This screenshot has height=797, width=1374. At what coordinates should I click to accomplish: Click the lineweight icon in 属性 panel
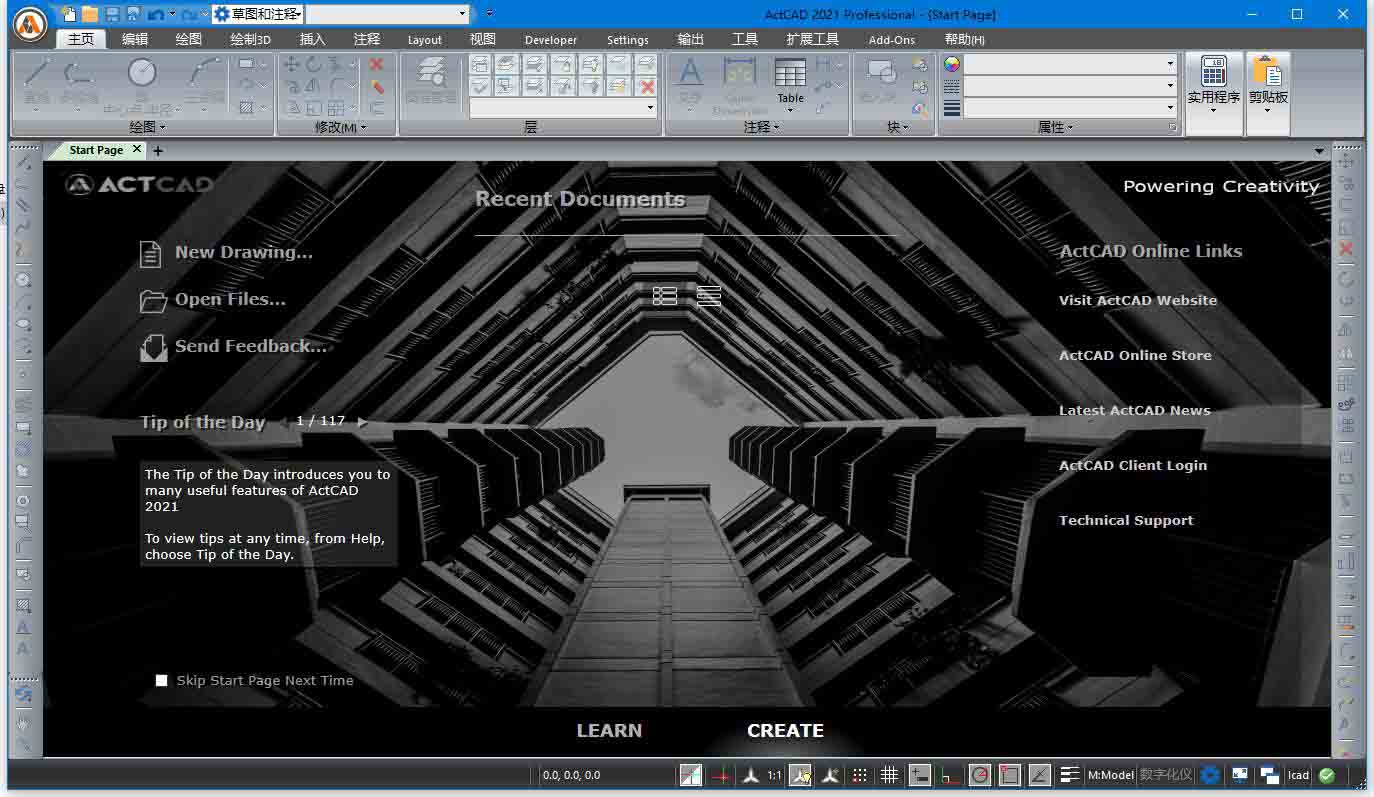click(952, 107)
